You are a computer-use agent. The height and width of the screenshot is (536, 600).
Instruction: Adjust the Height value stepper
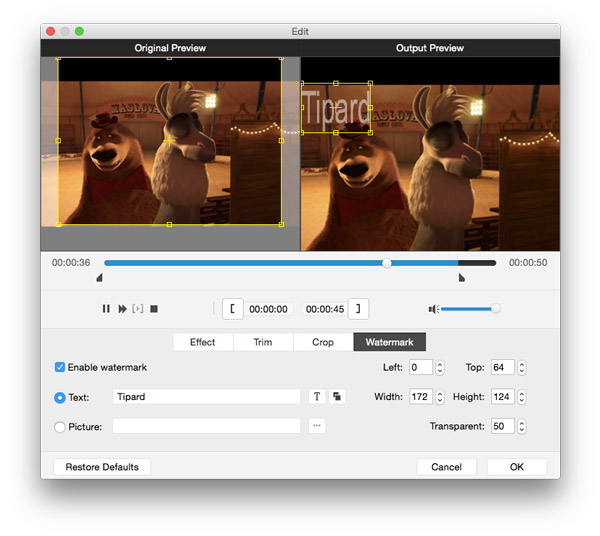coord(522,397)
